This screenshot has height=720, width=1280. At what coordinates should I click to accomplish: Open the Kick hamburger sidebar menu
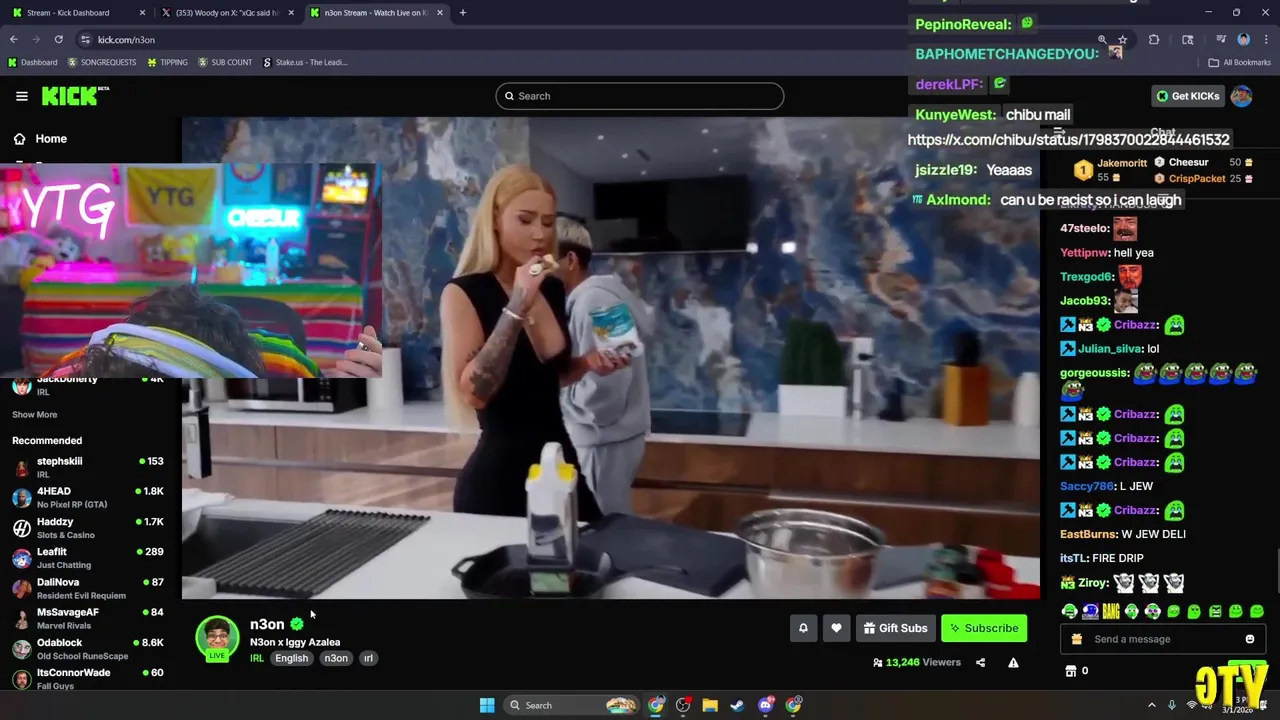click(x=21, y=96)
